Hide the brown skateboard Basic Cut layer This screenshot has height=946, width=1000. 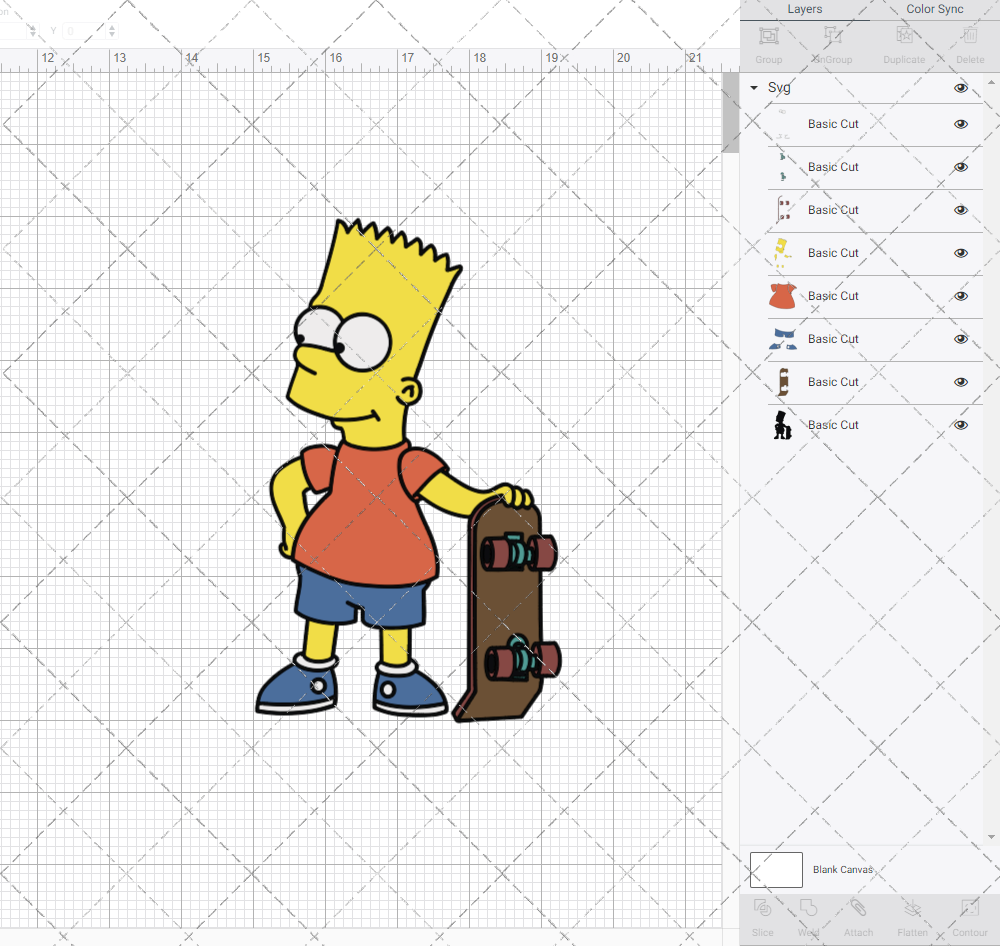[960, 382]
